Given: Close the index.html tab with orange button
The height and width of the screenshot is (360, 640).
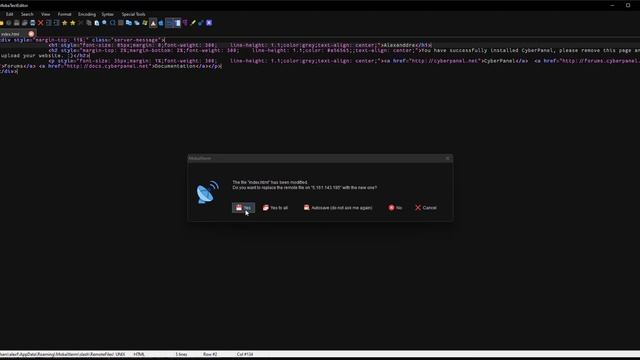Looking at the screenshot, I should (31, 34).
